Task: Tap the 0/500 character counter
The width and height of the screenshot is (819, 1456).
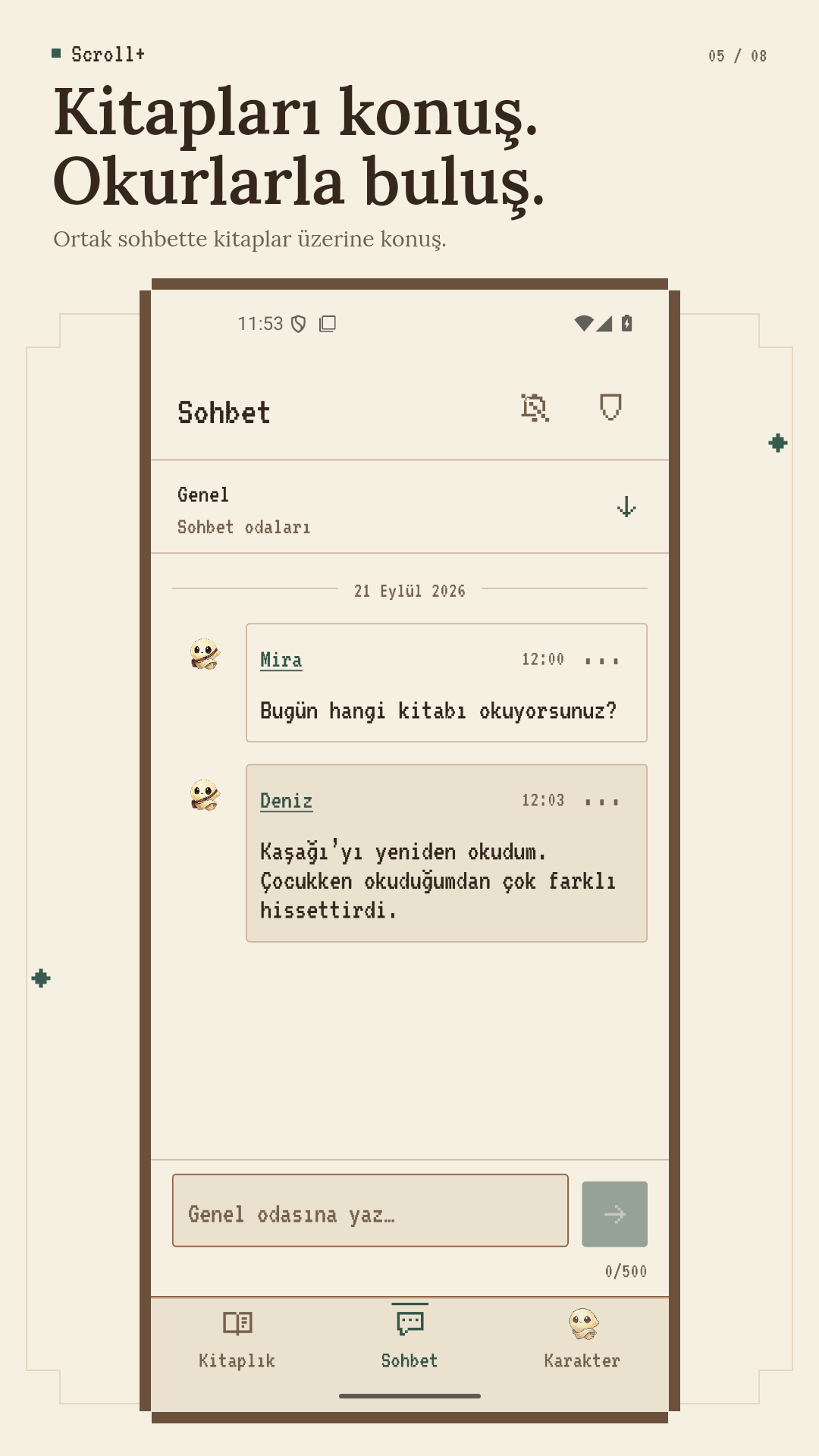Action: 626,1271
